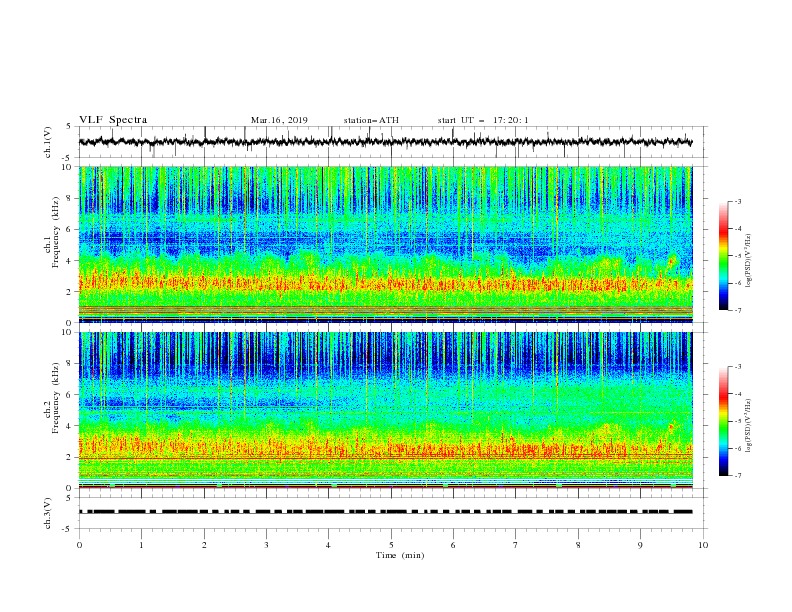Image resolution: width=792 pixels, height=612 pixels.
Task: Click the "VLF Spectra" plot title
Action: 113,120
